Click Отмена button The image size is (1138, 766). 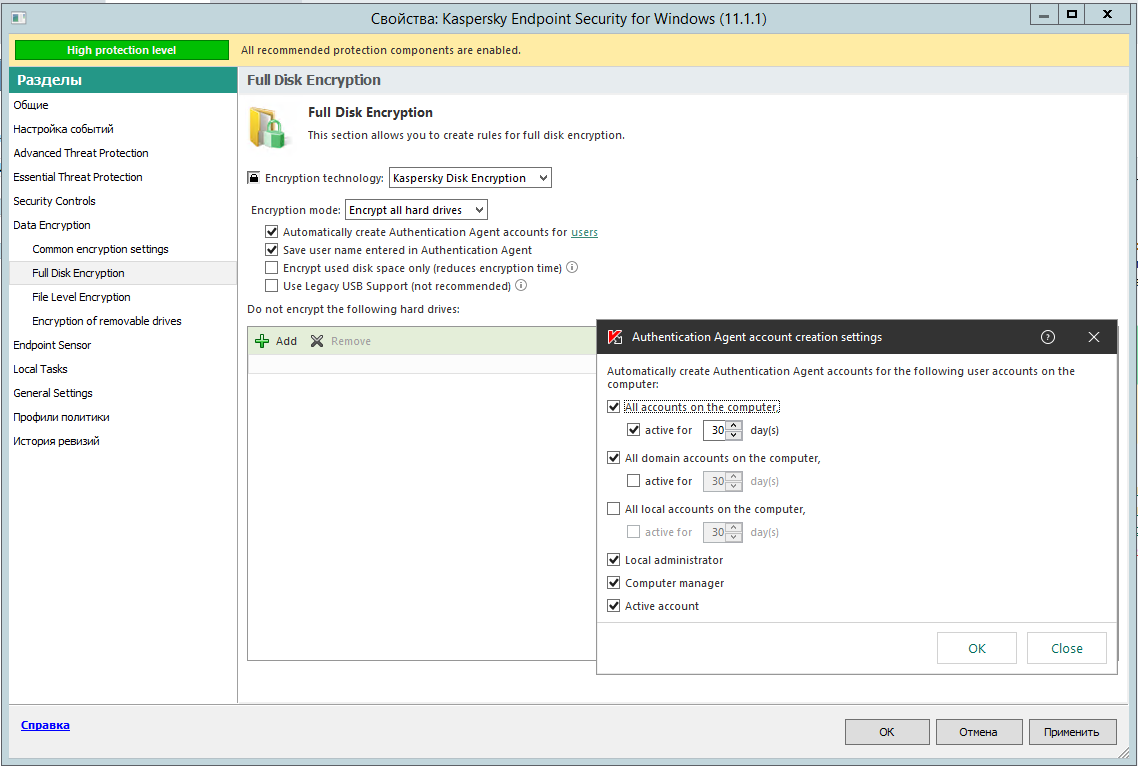978,732
